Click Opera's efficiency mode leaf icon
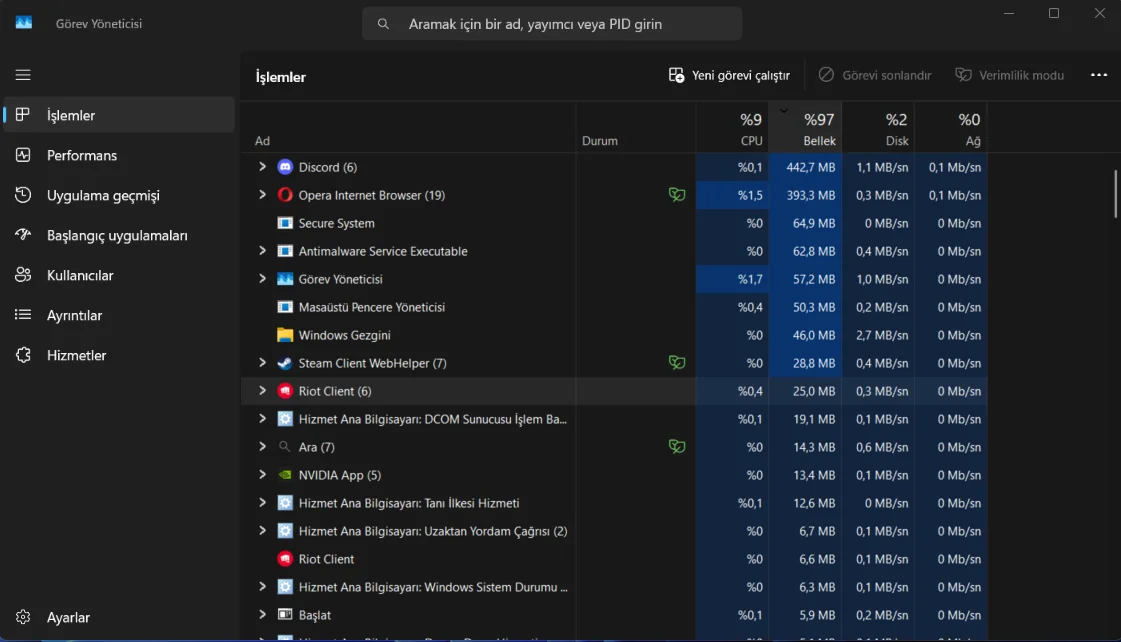The image size is (1121, 642). (676, 194)
